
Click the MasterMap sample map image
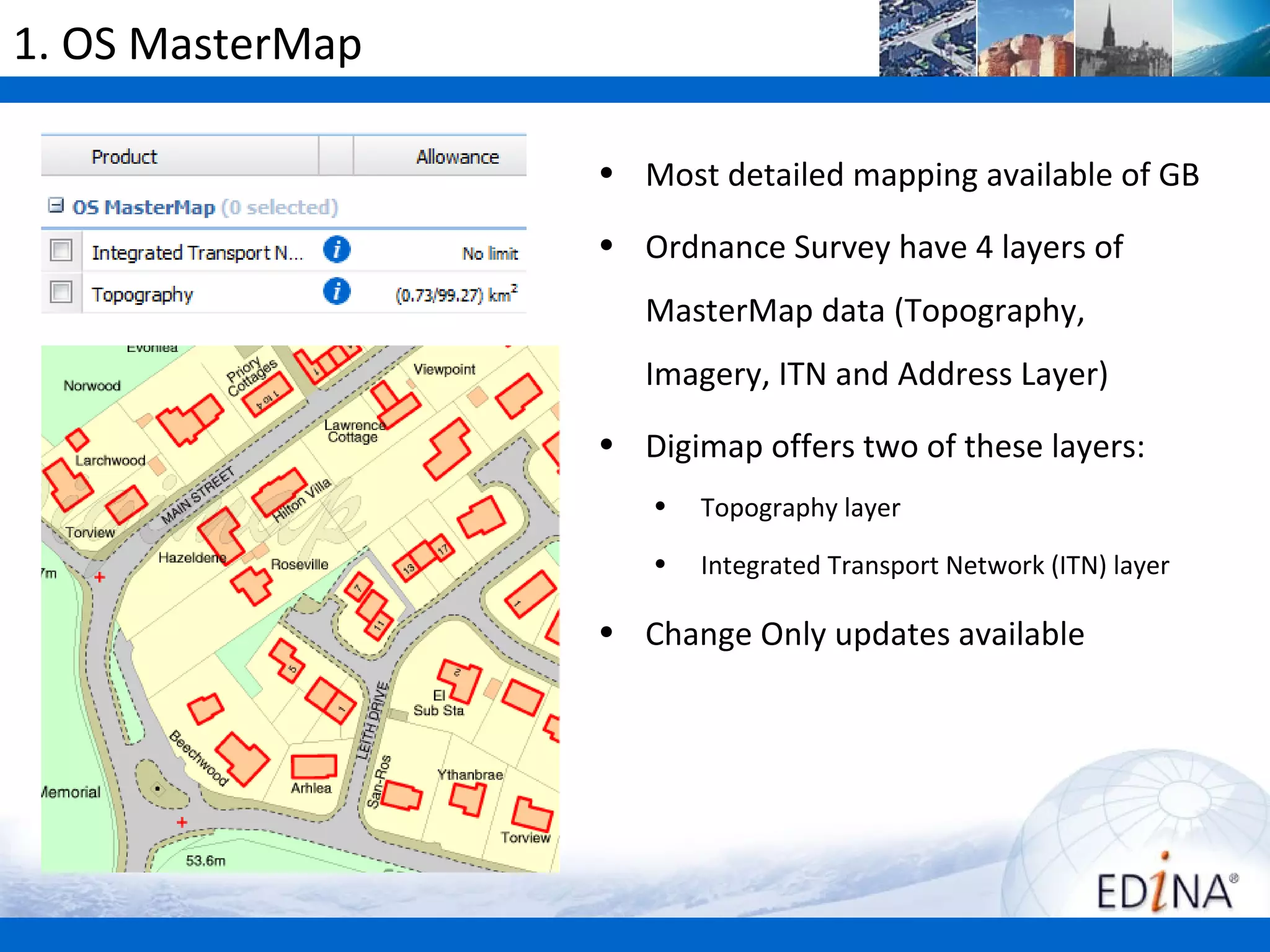click(x=300, y=609)
